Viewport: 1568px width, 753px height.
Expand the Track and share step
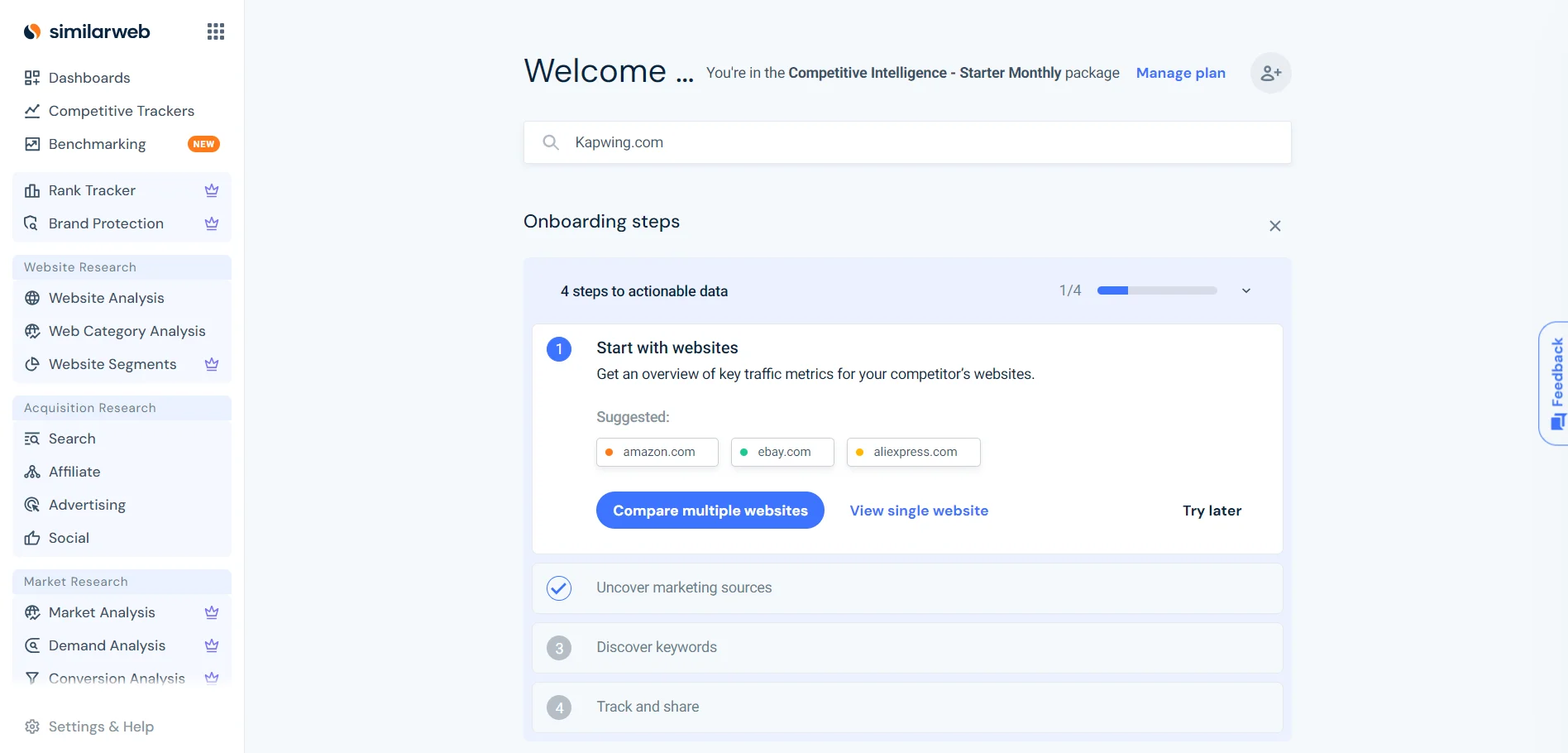[907, 707]
